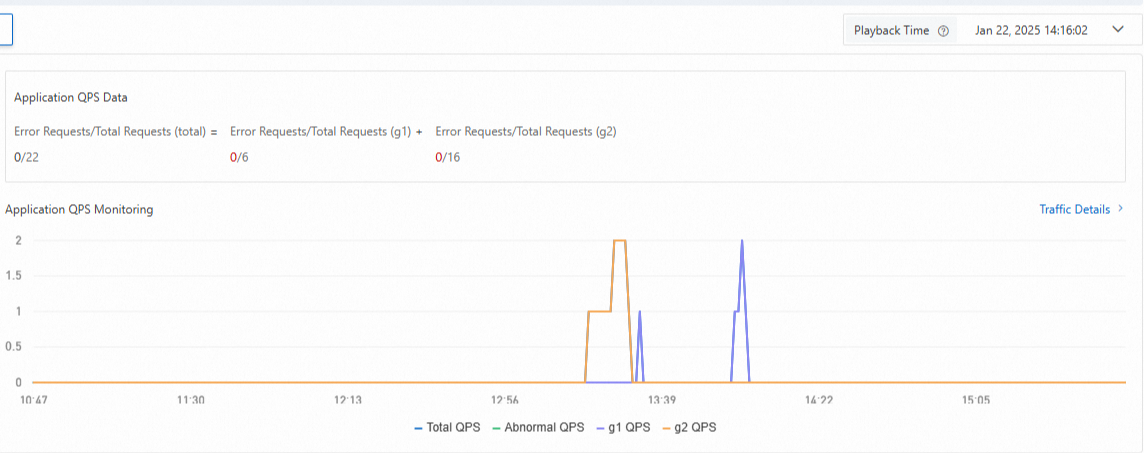This screenshot has width=1144, height=453.
Task: Click the 0/16 g2 error requests value
Action: click(x=448, y=157)
